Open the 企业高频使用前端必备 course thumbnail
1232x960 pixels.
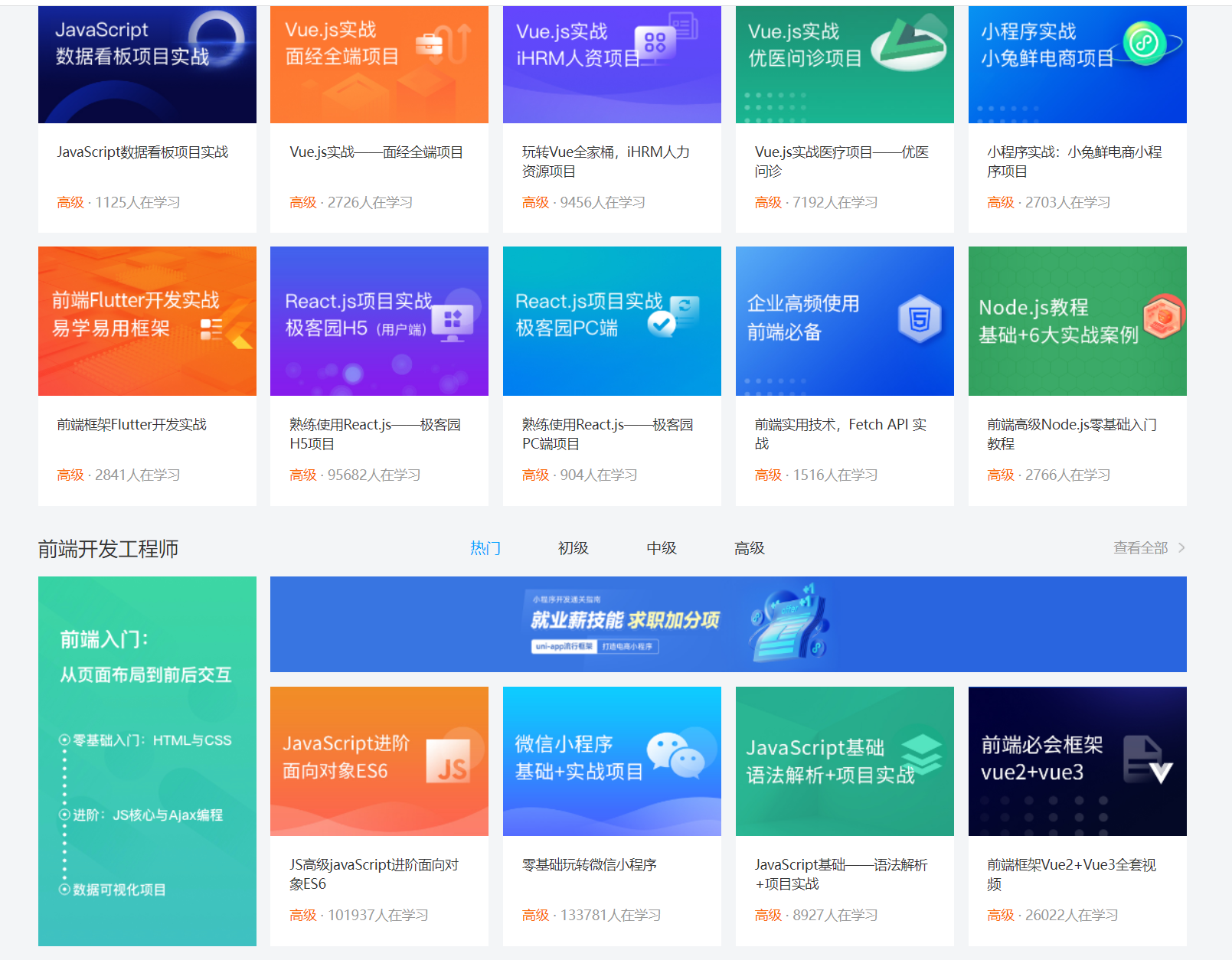click(845, 321)
